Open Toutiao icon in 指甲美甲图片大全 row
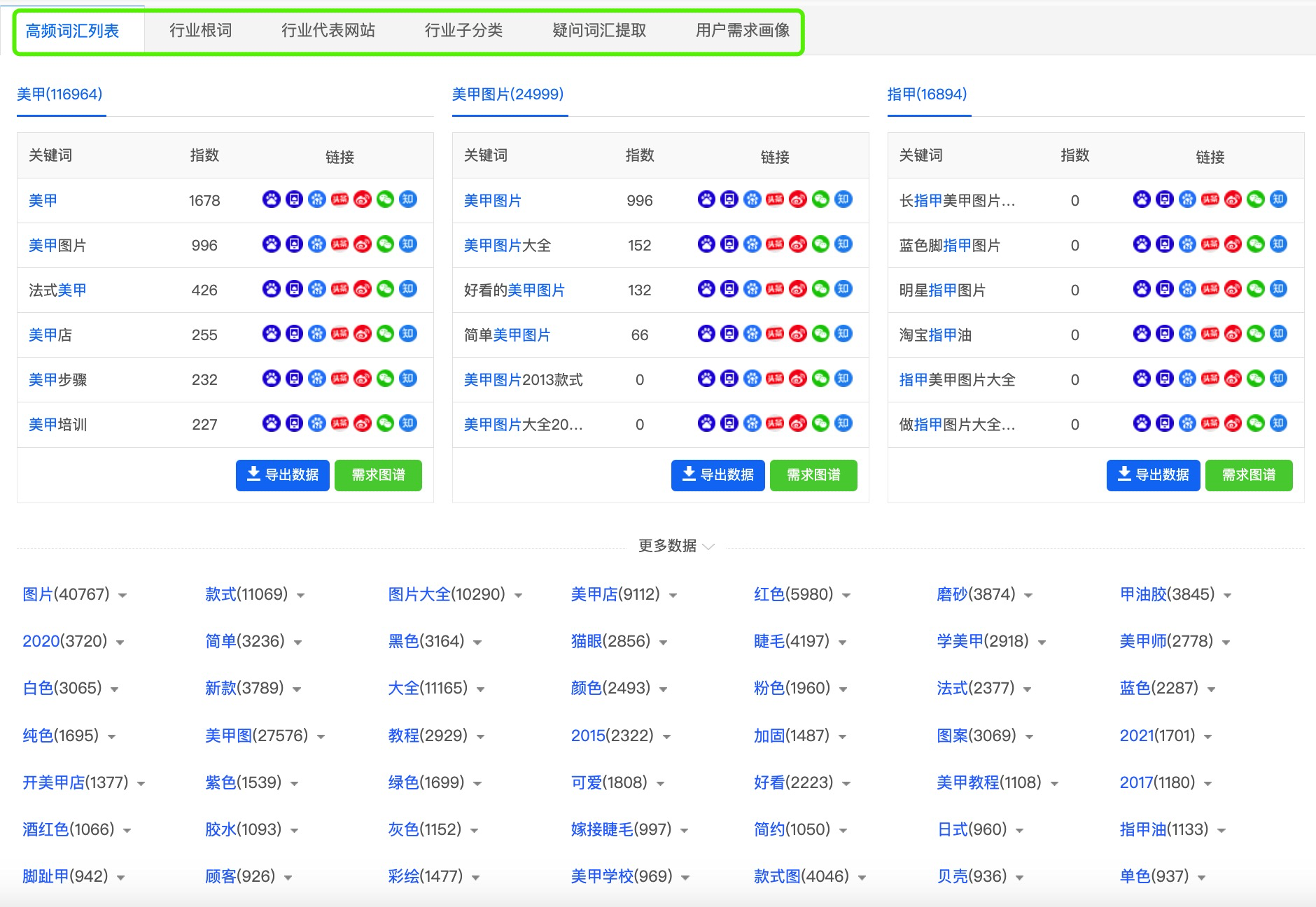The image size is (1316, 907). (x=1210, y=379)
